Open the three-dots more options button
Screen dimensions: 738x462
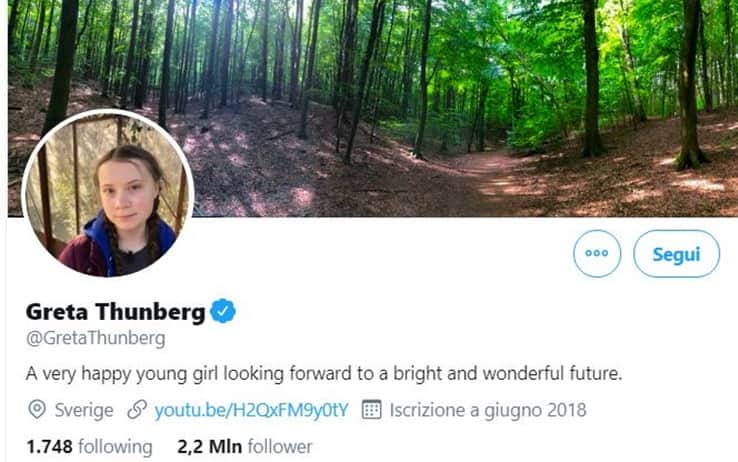pyautogui.click(x=597, y=254)
